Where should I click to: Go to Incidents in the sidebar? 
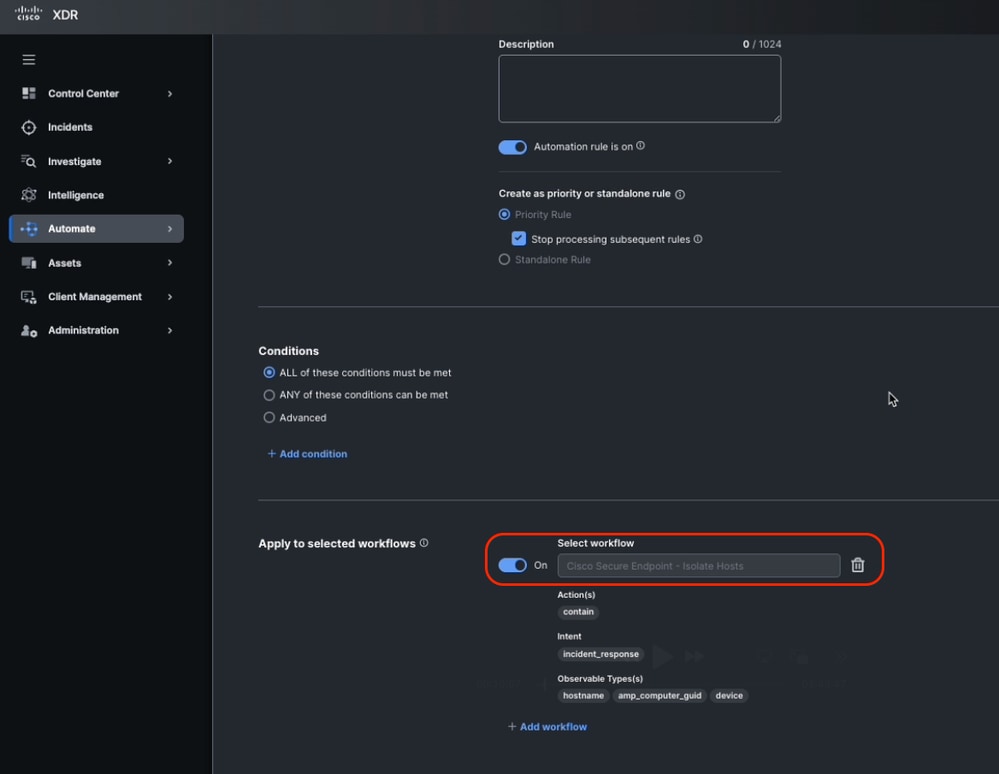96,127
